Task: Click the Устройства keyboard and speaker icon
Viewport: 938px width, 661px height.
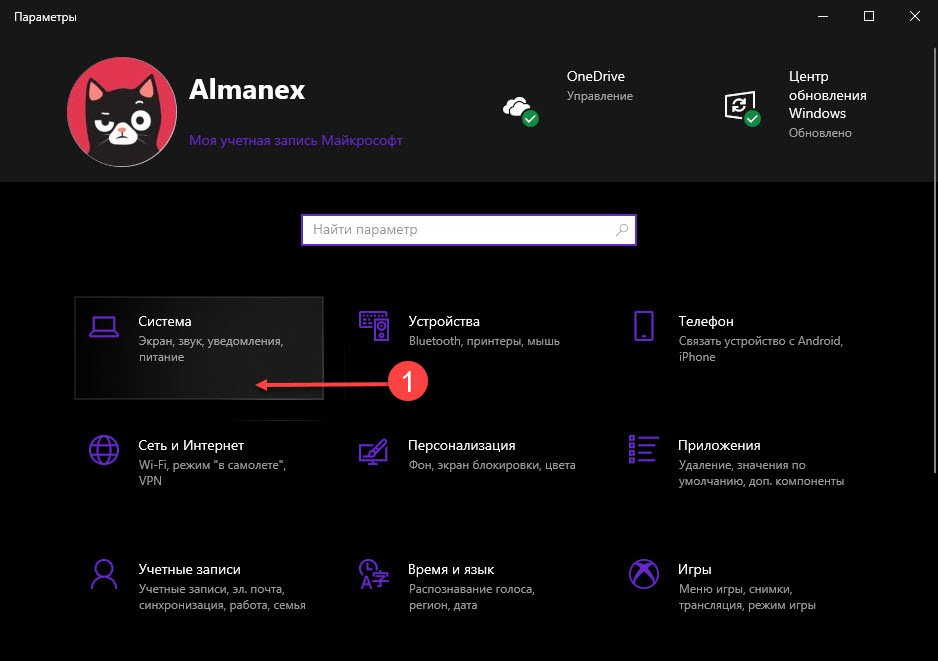Action: click(374, 326)
